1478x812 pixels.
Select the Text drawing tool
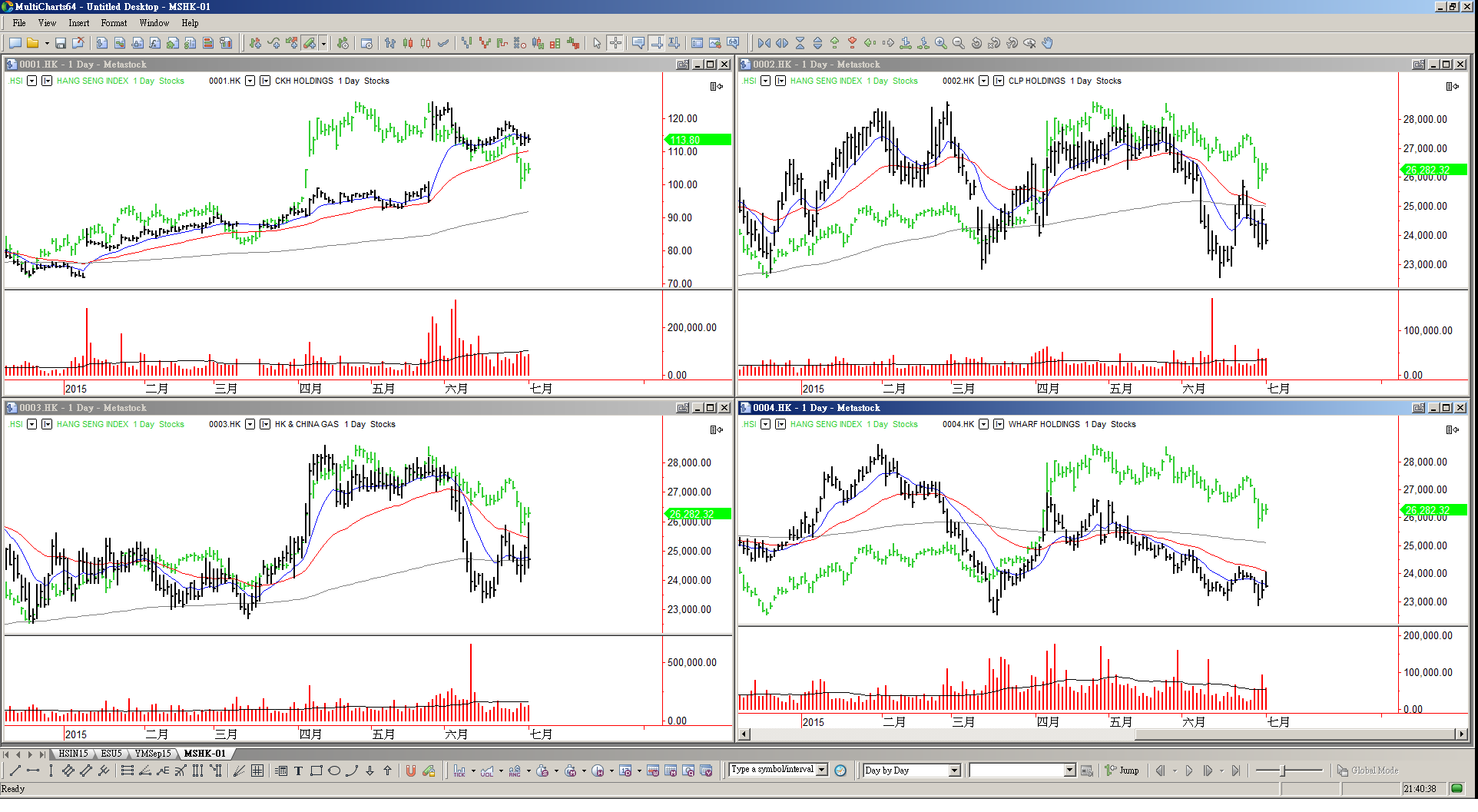coord(298,771)
